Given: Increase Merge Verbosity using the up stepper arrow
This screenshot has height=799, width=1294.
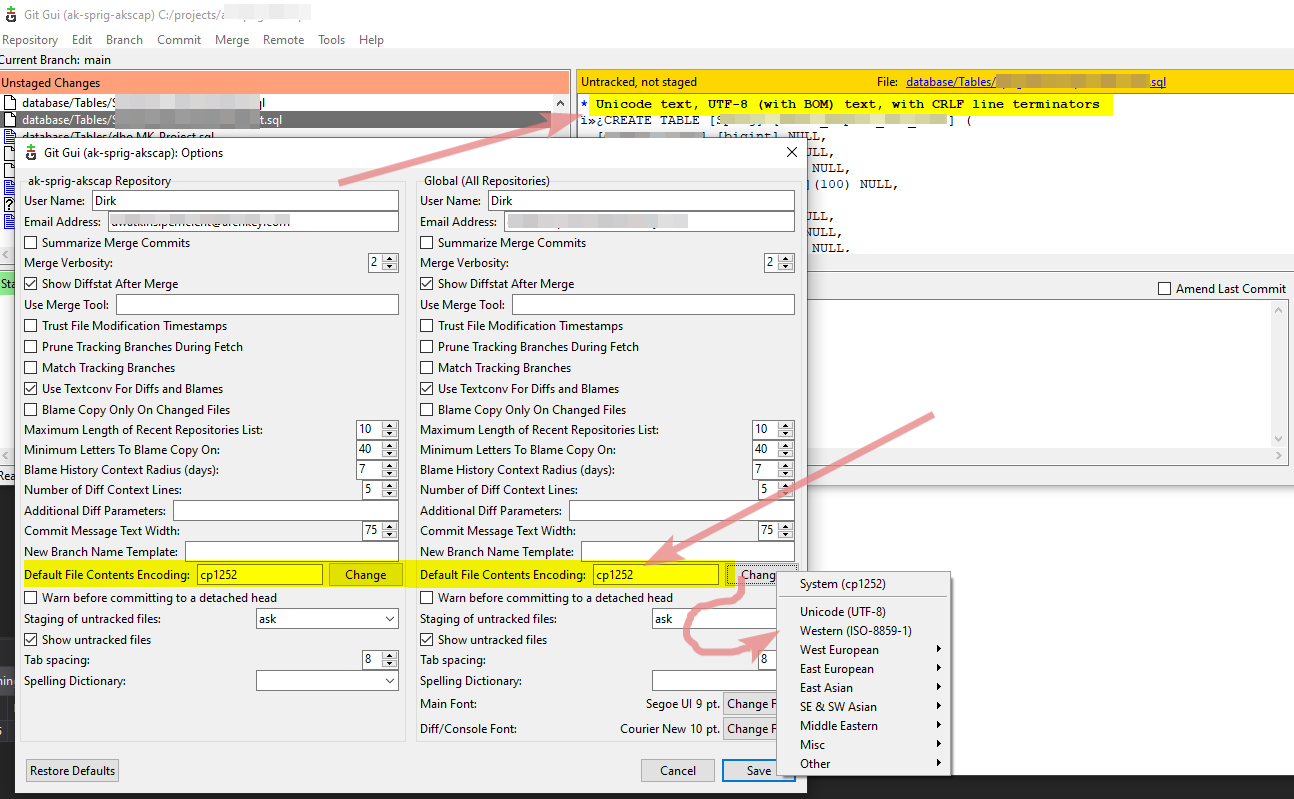Looking at the screenshot, I should [x=388, y=258].
